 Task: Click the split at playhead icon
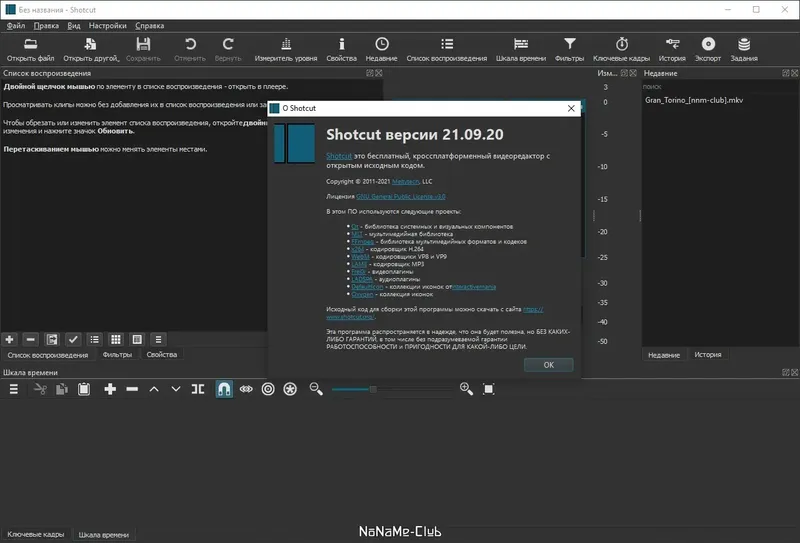click(x=198, y=389)
